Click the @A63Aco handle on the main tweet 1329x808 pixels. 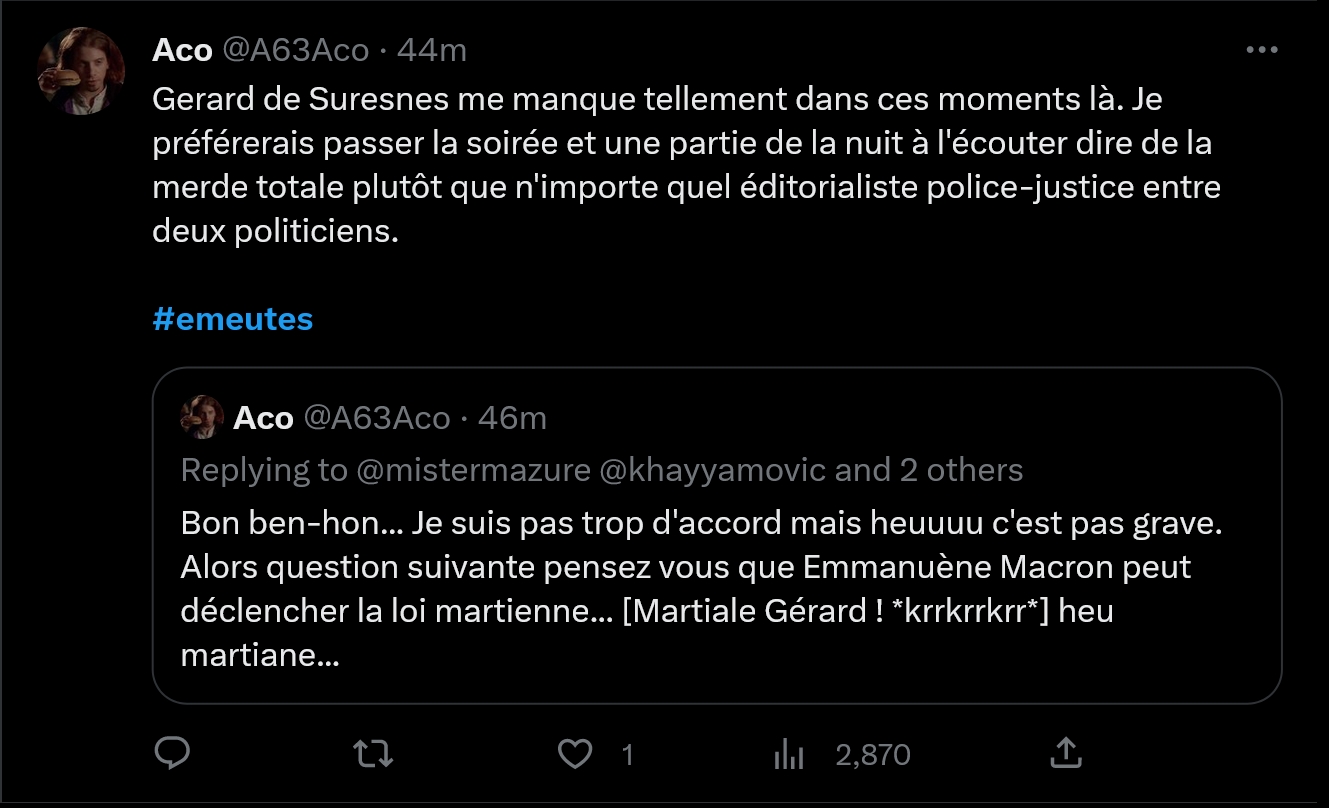pos(295,50)
